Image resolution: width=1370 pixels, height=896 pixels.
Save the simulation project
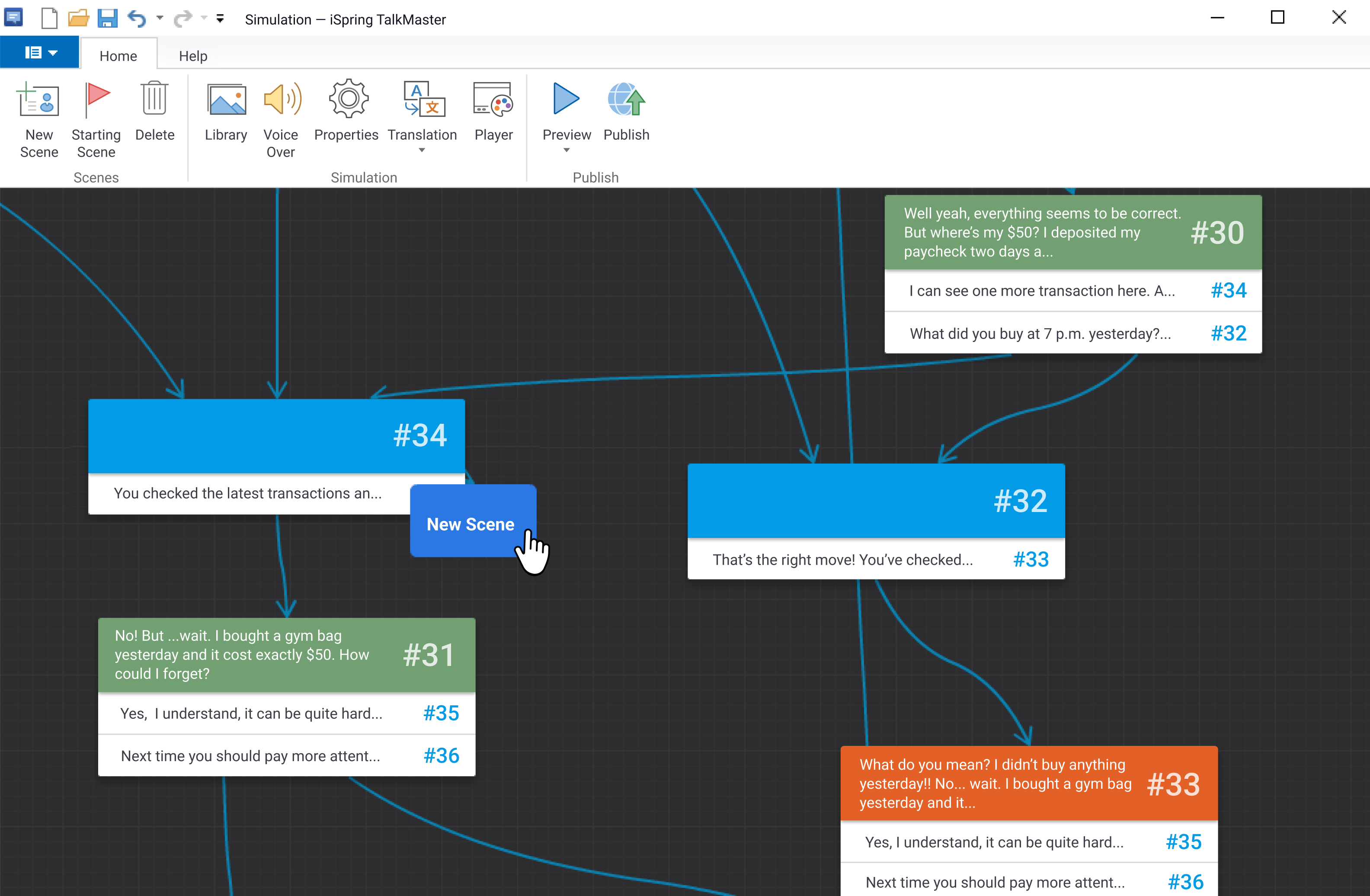click(x=107, y=18)
